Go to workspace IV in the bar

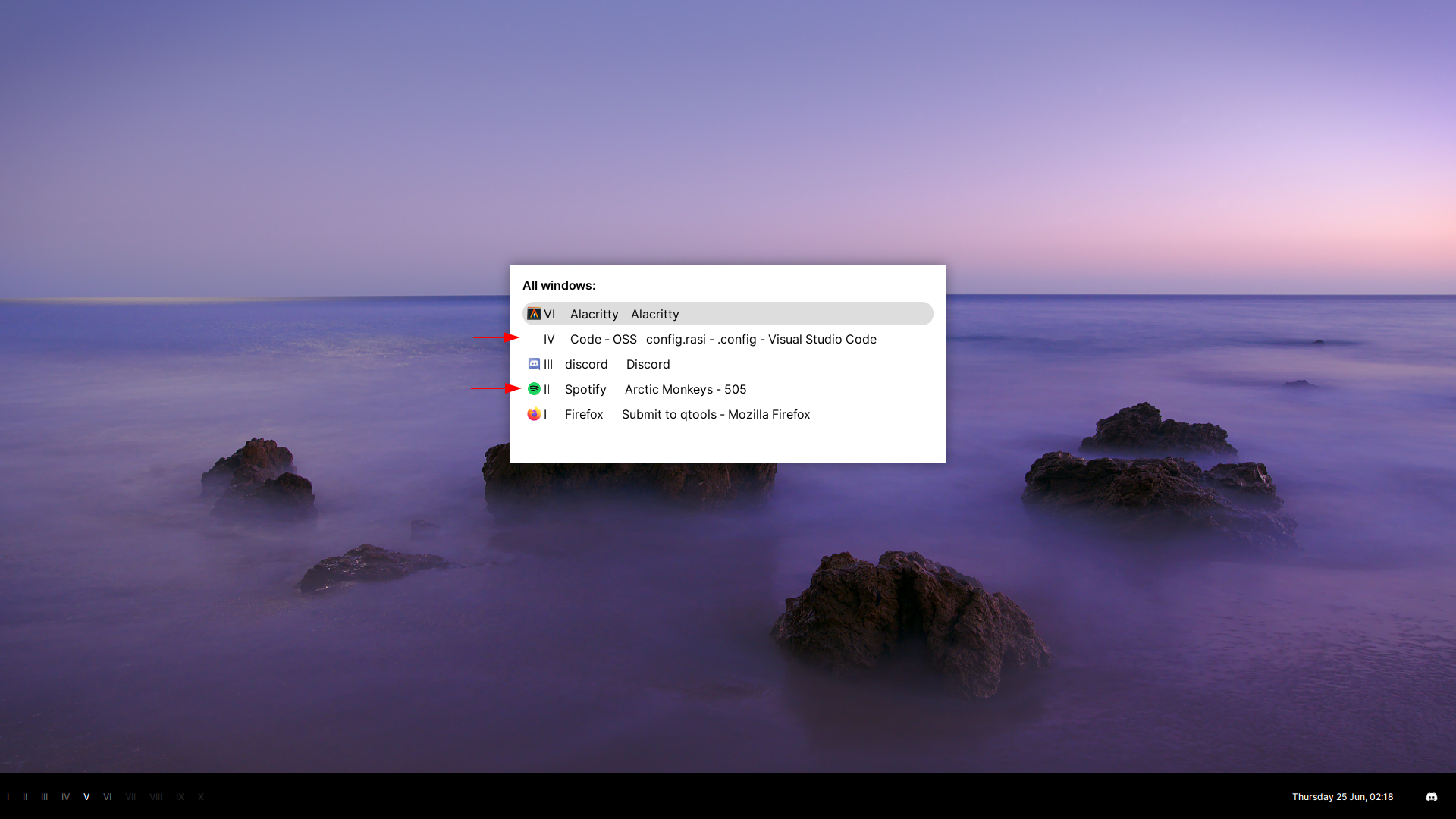point(65,797)
